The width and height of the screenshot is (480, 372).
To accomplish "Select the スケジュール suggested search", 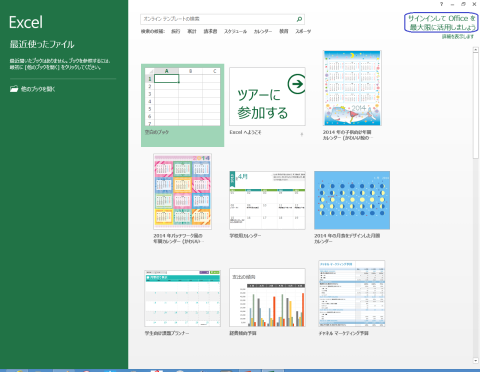I will (x=235, y=31).
